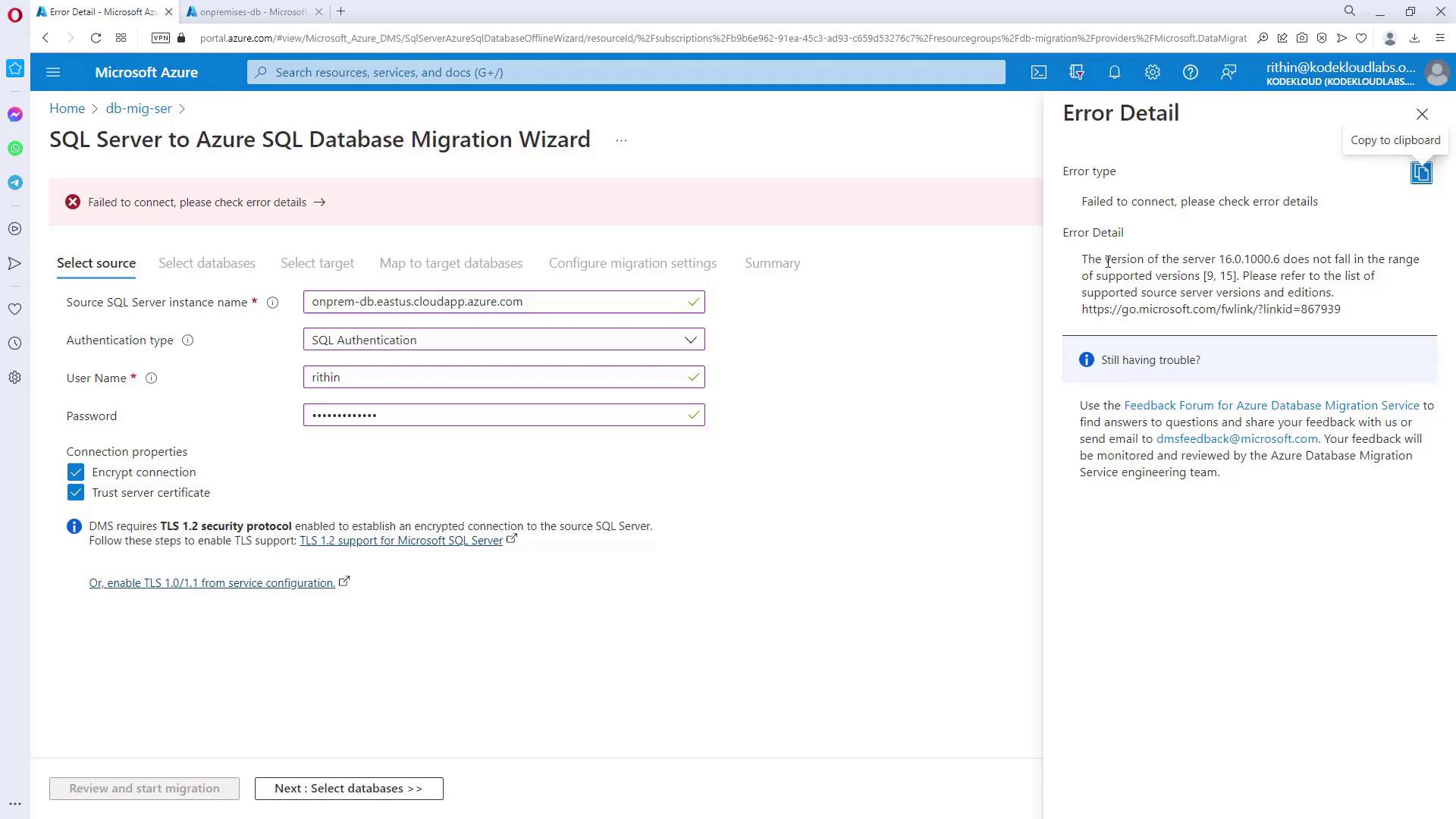1456x819 pixels.
Task: Click Next : Select databases button
Action: tap(349, 789)
